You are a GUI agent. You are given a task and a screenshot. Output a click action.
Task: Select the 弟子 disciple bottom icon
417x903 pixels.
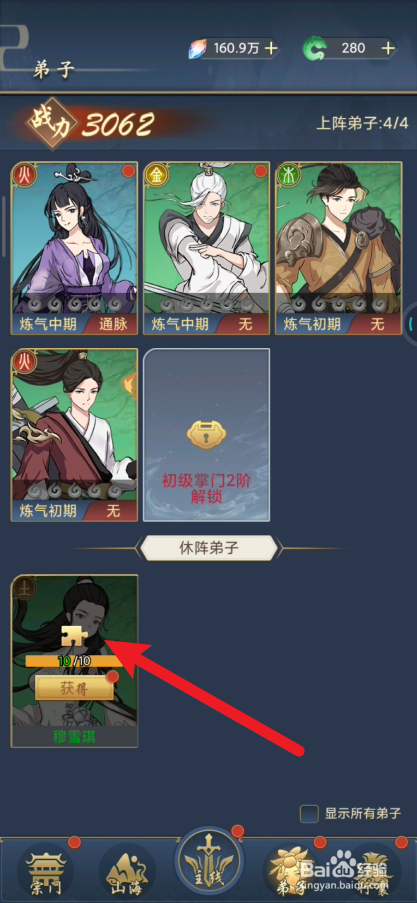pos(291,870)
